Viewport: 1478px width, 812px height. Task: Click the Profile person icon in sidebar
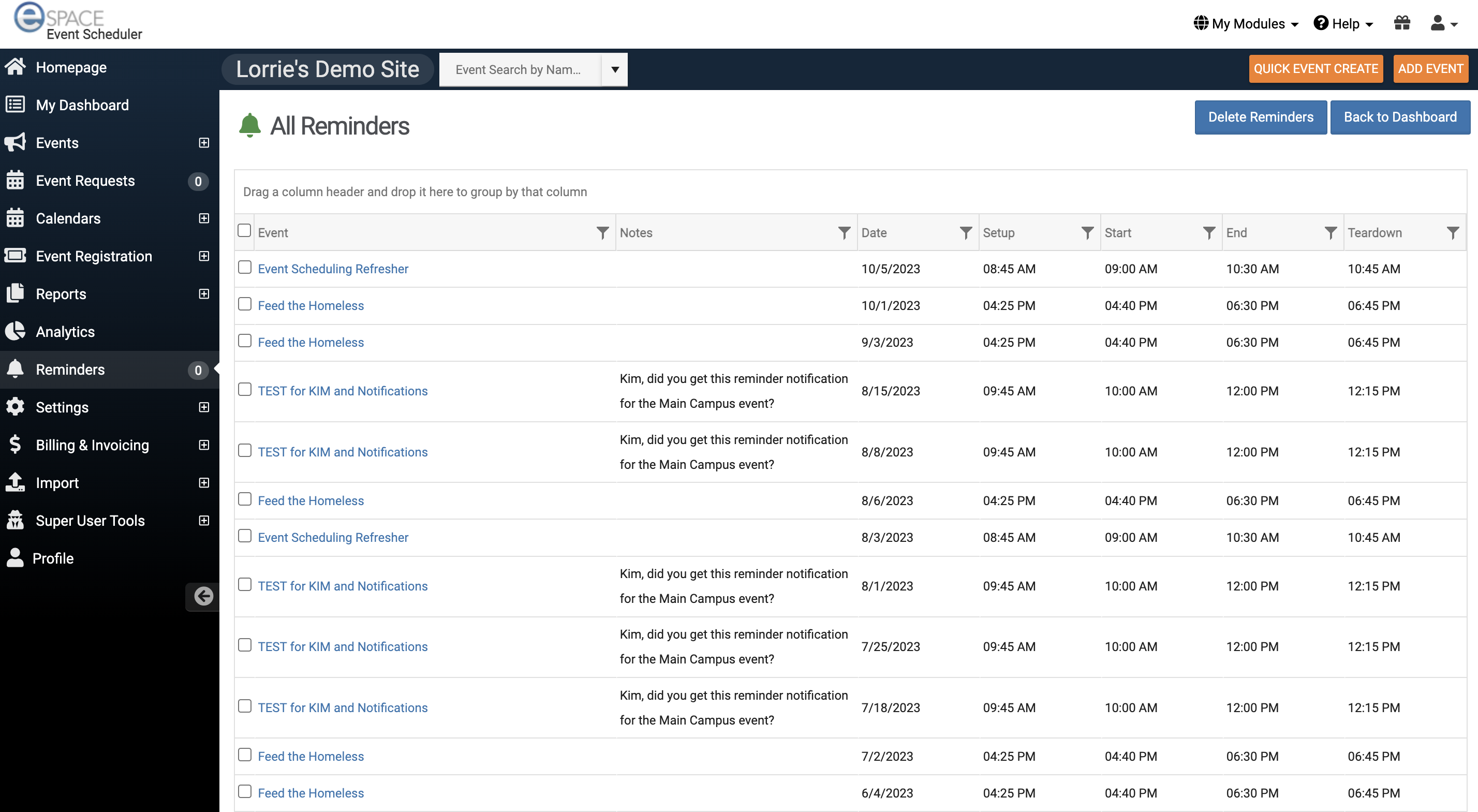point(16,558)
